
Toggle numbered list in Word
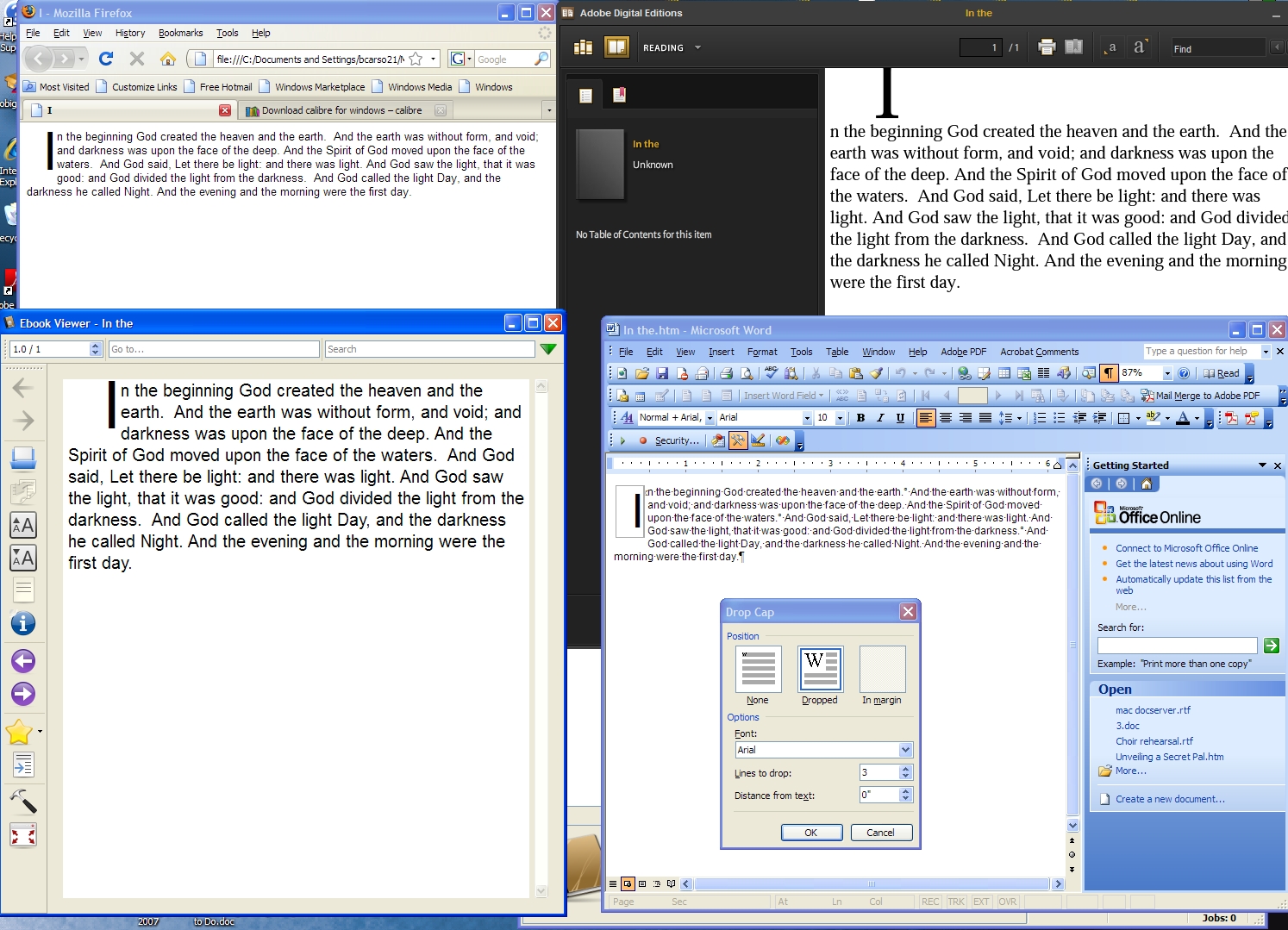(1040, 418)
